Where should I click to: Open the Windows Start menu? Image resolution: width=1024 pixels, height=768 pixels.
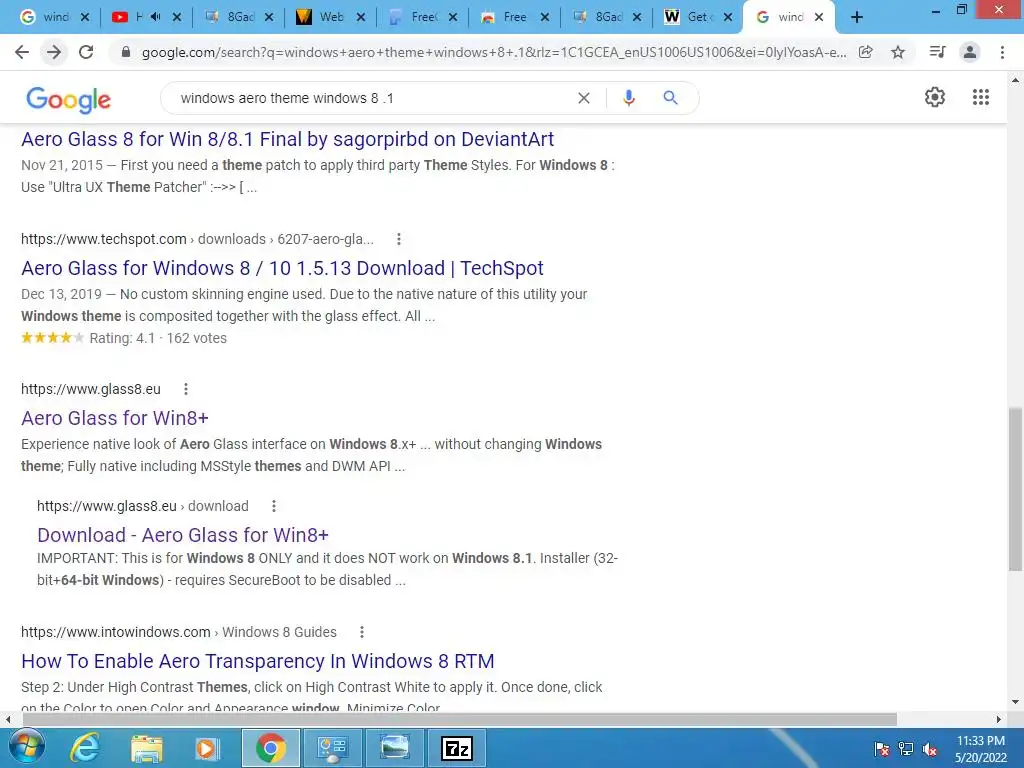click(25, 748)
